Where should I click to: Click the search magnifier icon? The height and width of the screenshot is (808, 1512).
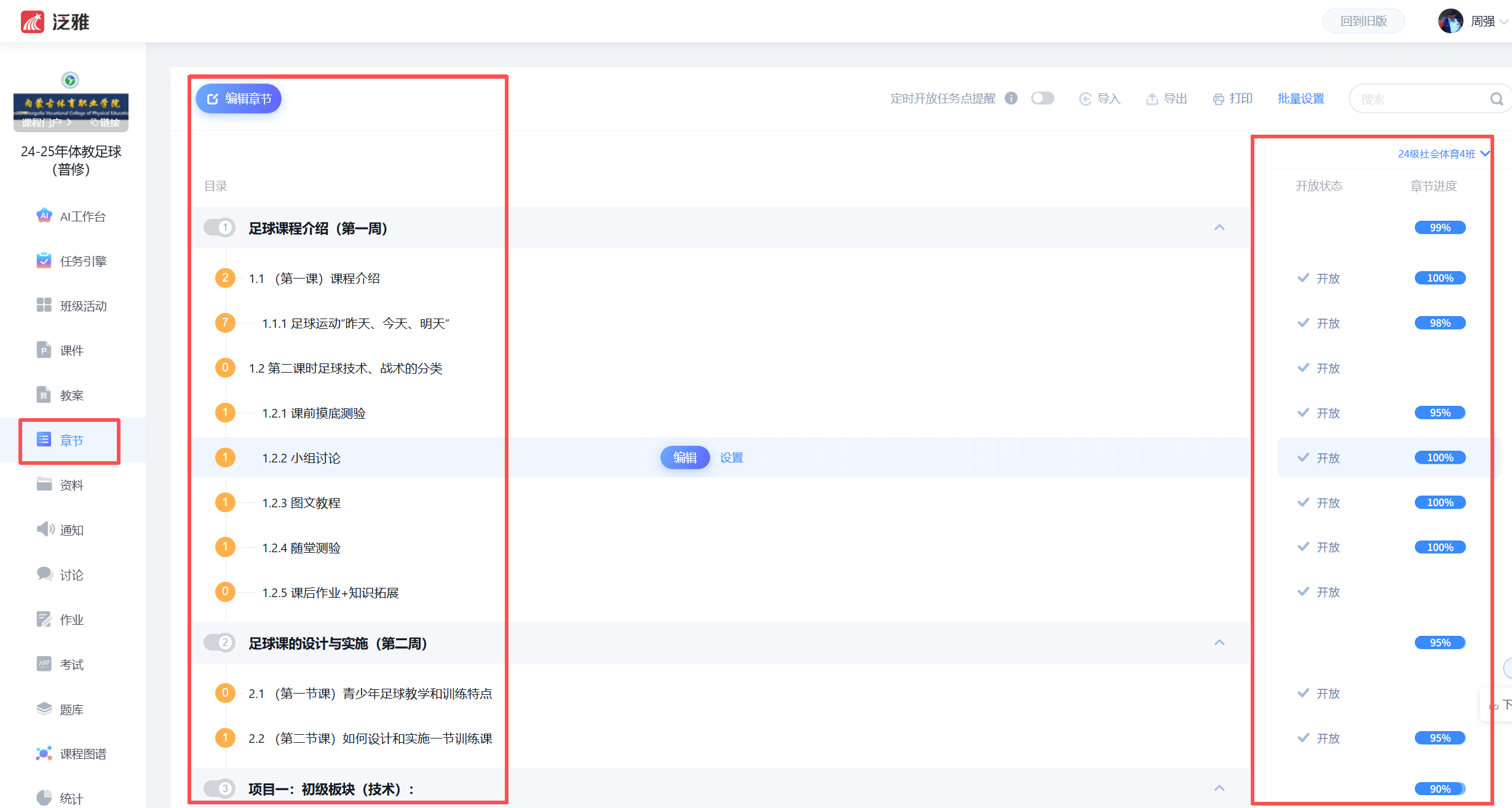(1496, 99)
